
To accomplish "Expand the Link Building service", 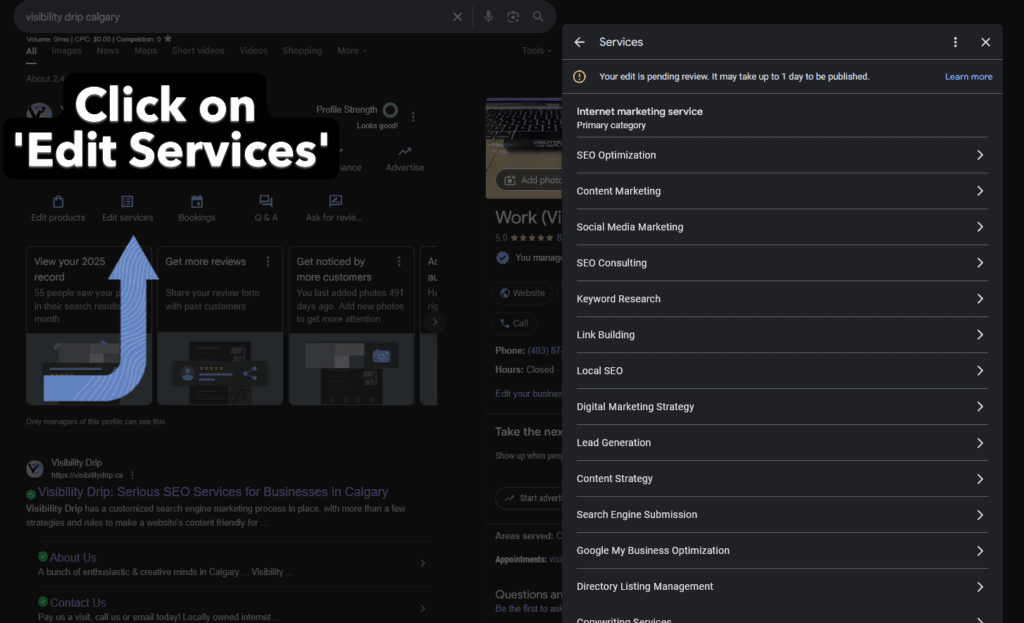I will click(x=782, y=334).
